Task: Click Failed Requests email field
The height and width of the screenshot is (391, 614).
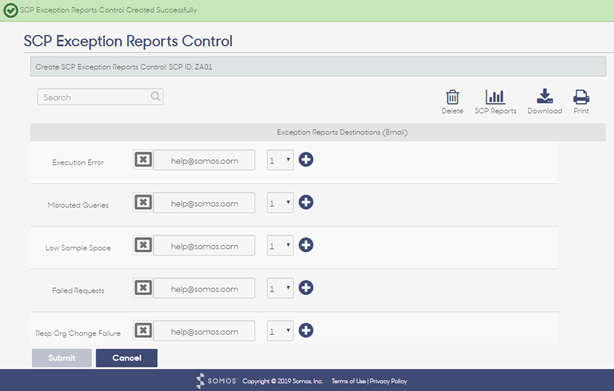Action: (x=204, y=288)
